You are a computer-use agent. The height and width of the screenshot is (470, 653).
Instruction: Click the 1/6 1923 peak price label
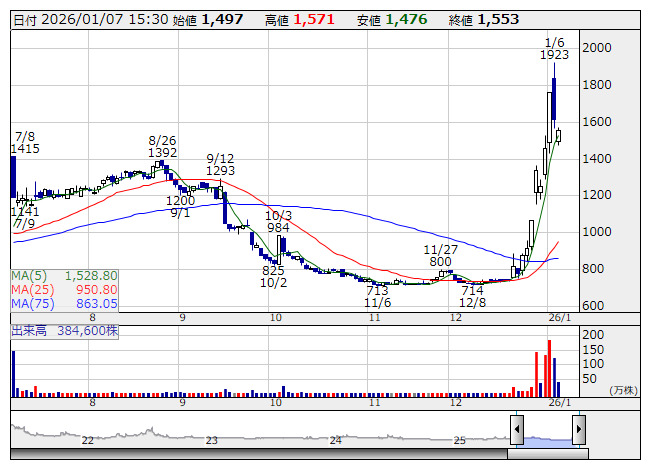(554, 48)
